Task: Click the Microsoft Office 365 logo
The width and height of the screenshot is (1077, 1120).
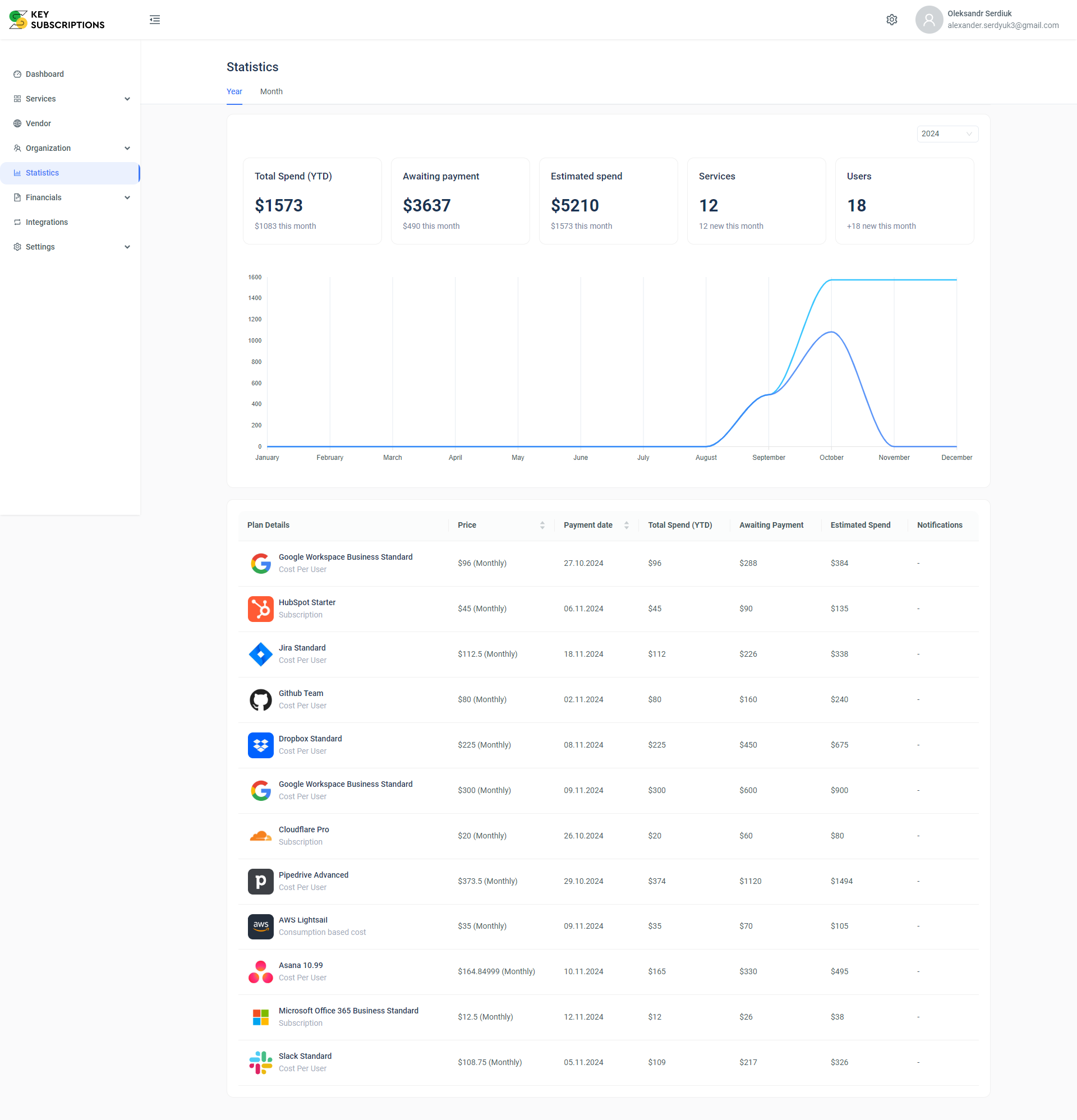Action: 261,1017
